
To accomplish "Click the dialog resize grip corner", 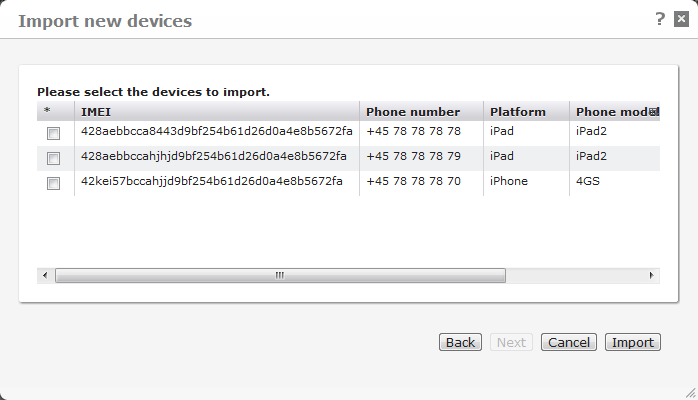I will coord(689,392).
